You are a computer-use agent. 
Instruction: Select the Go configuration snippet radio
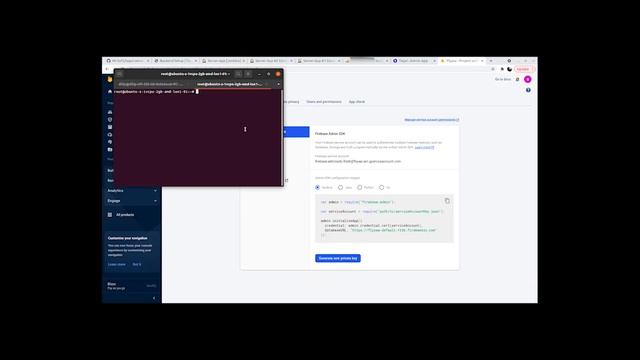[382, 187]
